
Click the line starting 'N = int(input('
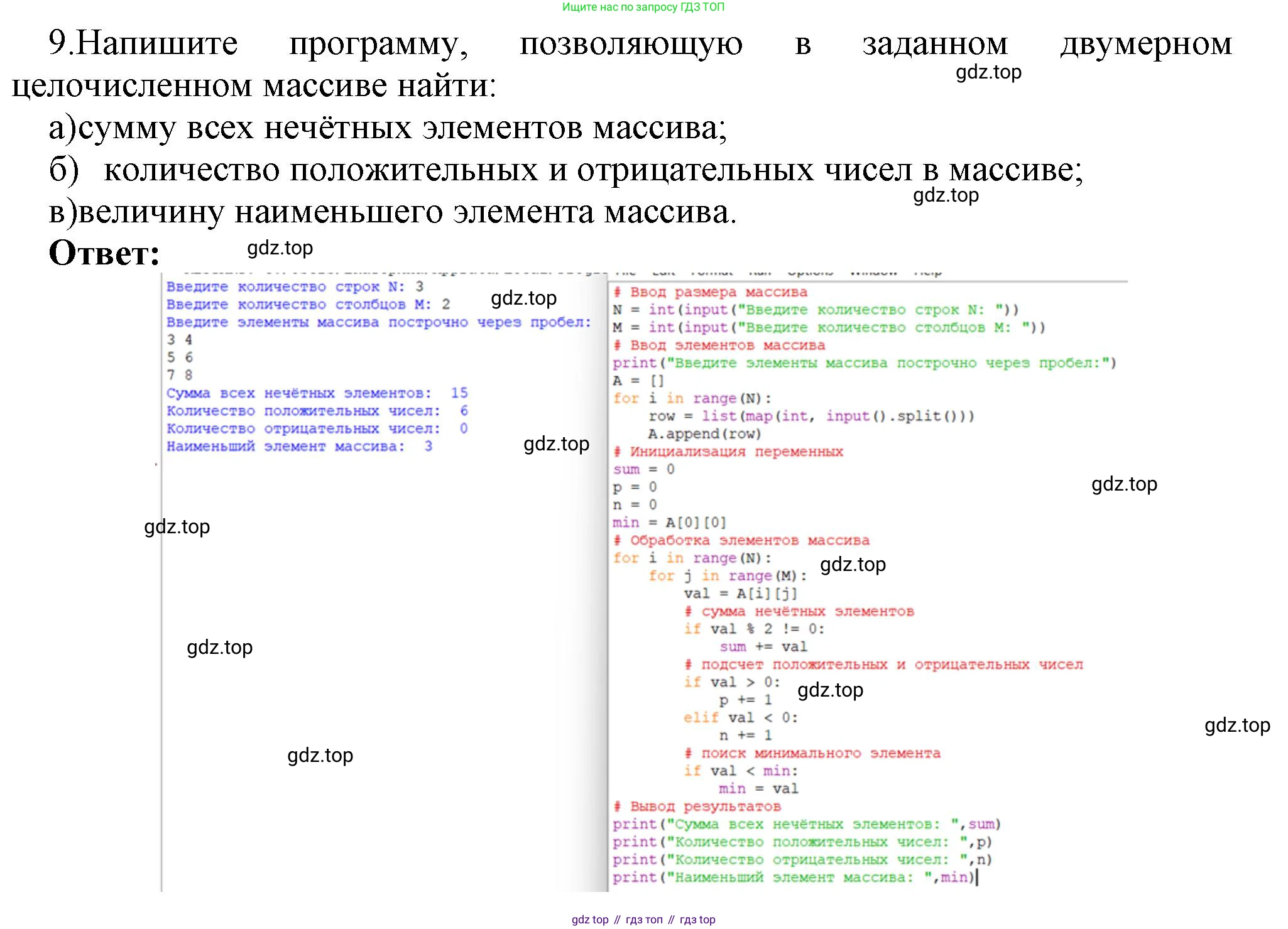(x=816, y=310)
